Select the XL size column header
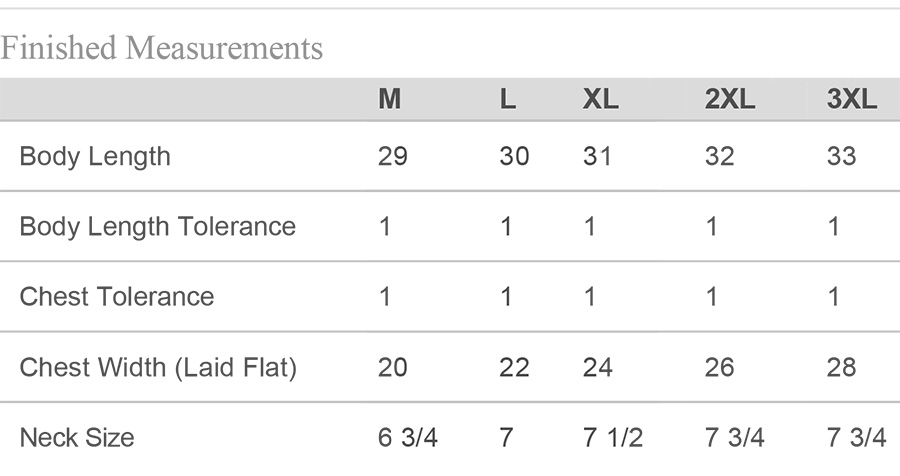The width and height of the screenshot is (900, 476). click(600, 99)
